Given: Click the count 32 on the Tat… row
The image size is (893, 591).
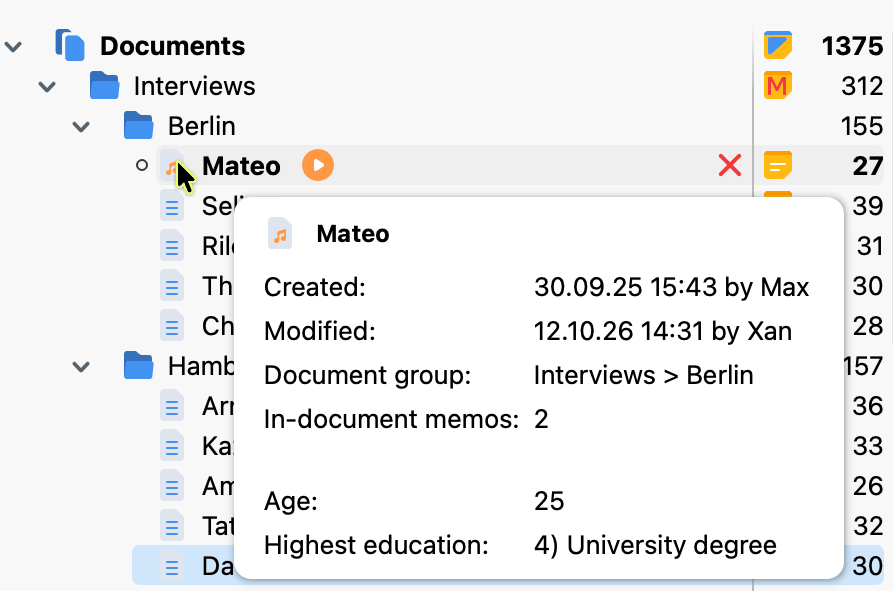Looking at the screenshot, I should click(x=868, y=526).
